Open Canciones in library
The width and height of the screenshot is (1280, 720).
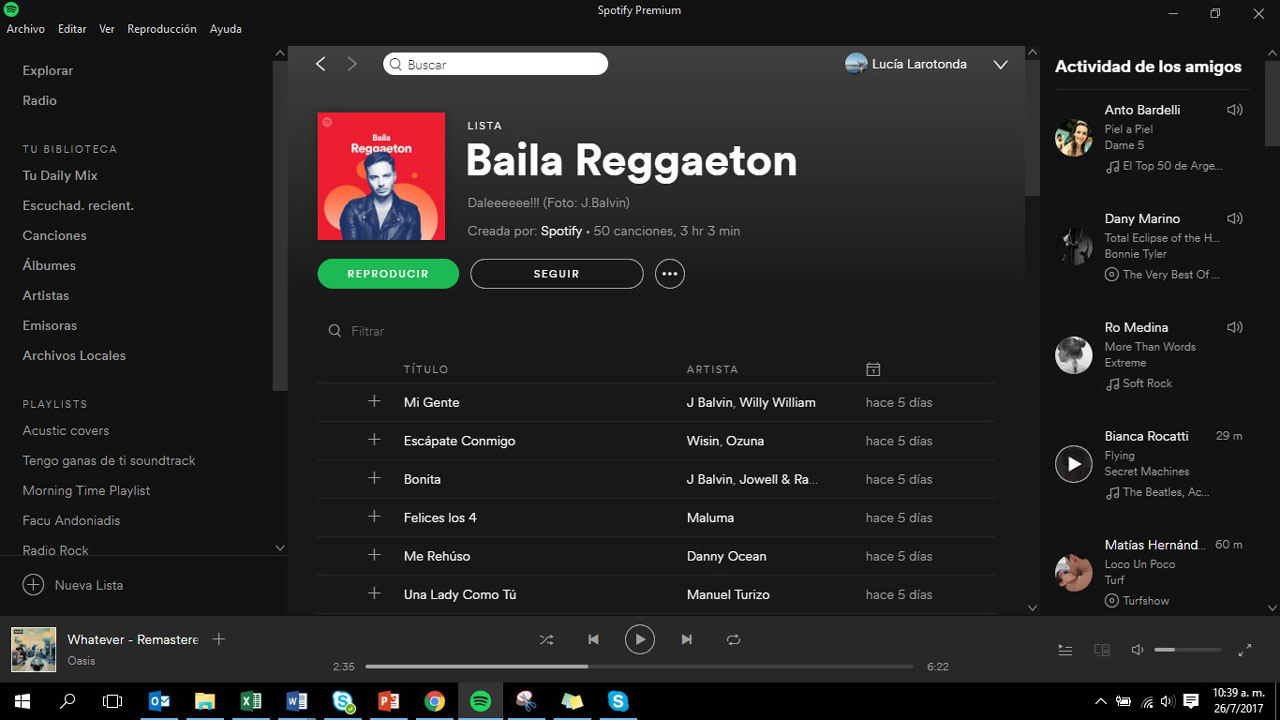pyautogui.click(x=55, y=235)
